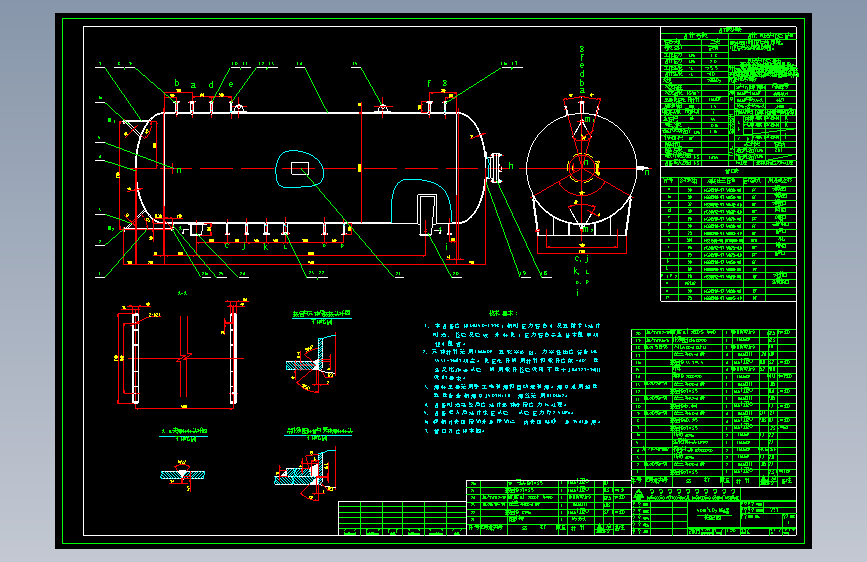The width and height of the screenshot is (867, 562).
Task: Select the lifting lug next to nozzle e
Action: (x=238, y=108)
